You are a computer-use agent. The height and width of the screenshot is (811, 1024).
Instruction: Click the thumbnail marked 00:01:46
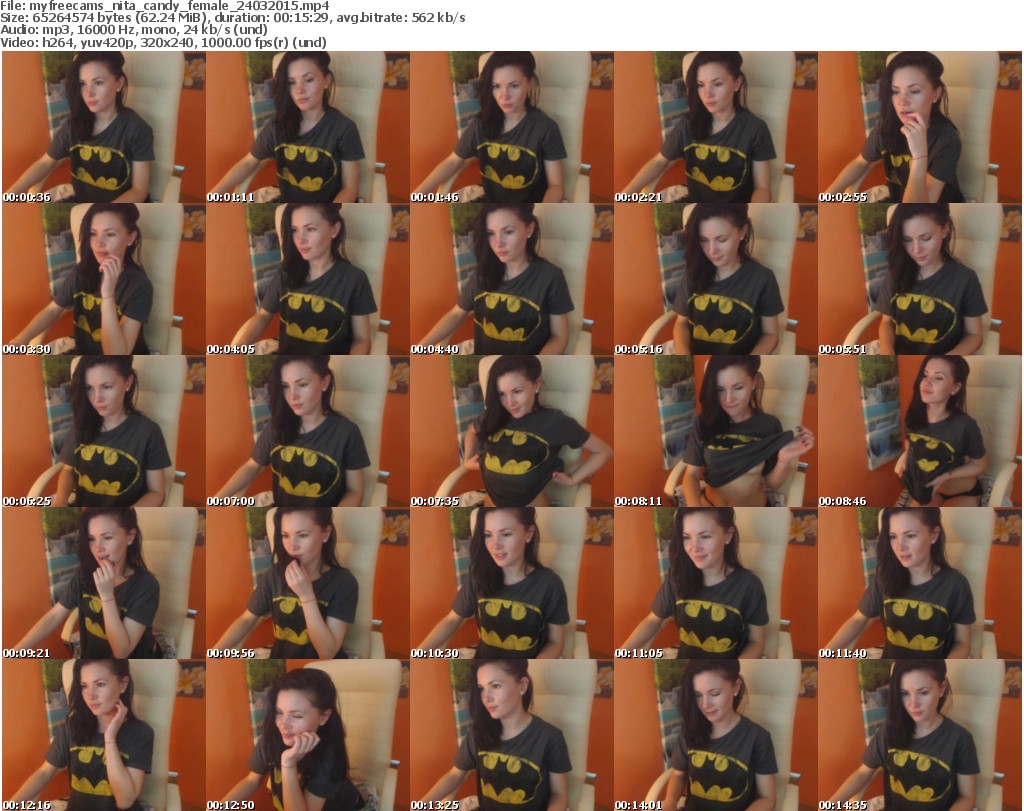click(x=512, y=127)
